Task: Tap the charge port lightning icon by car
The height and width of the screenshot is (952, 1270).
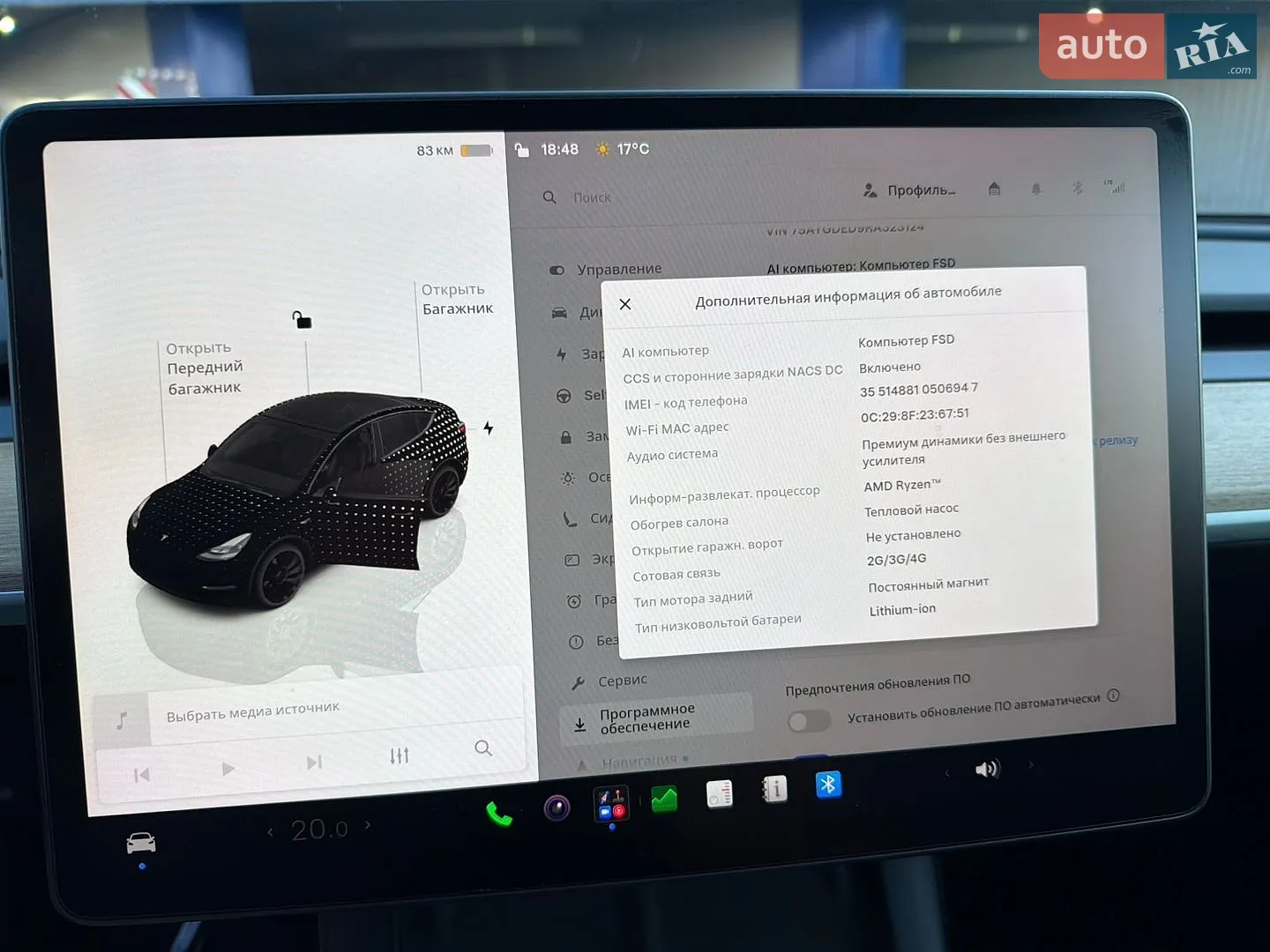Action: tap(488, 428)
